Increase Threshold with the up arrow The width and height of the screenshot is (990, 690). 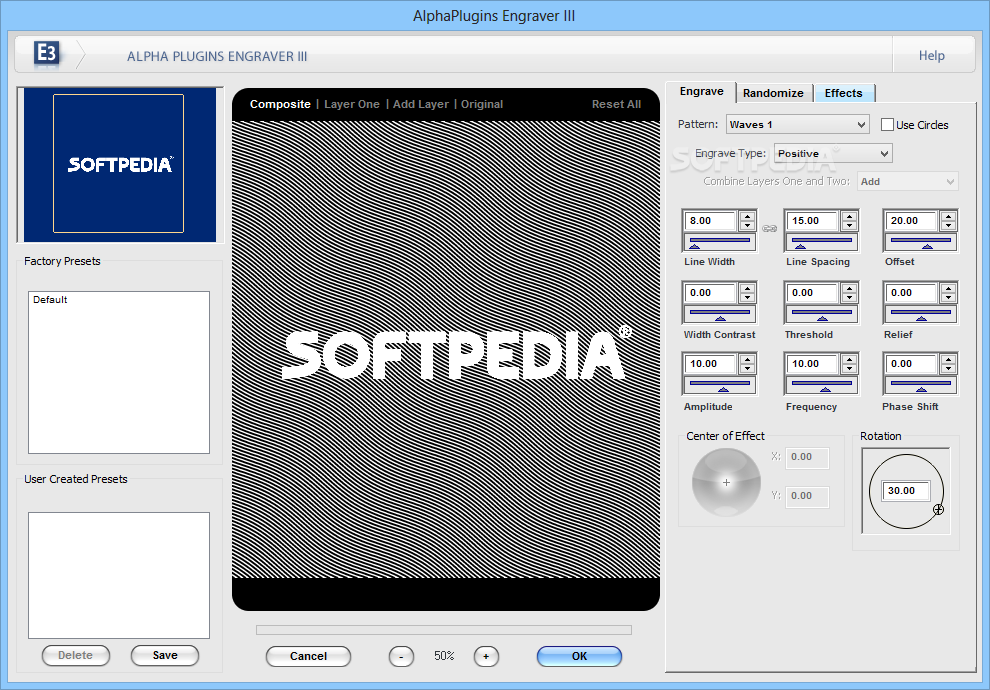849,288
